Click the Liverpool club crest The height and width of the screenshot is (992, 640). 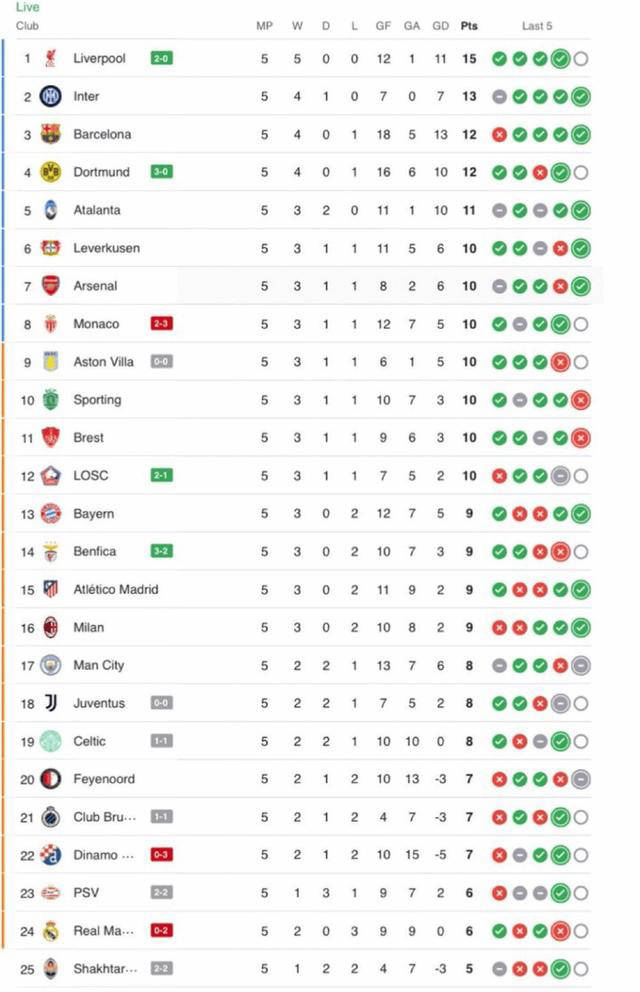(x=51, y=59)
